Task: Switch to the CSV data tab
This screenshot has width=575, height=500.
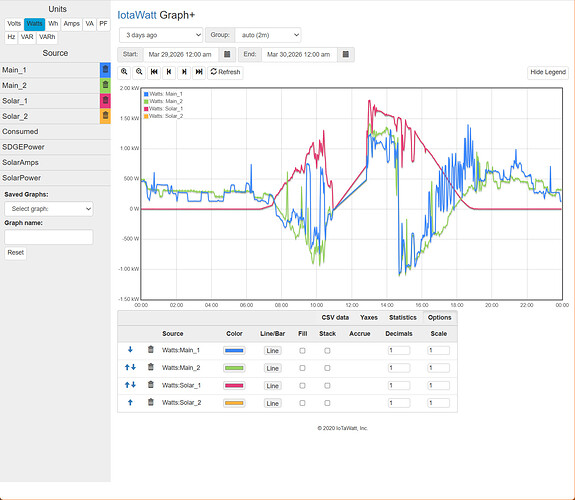Action: [335, 317]
